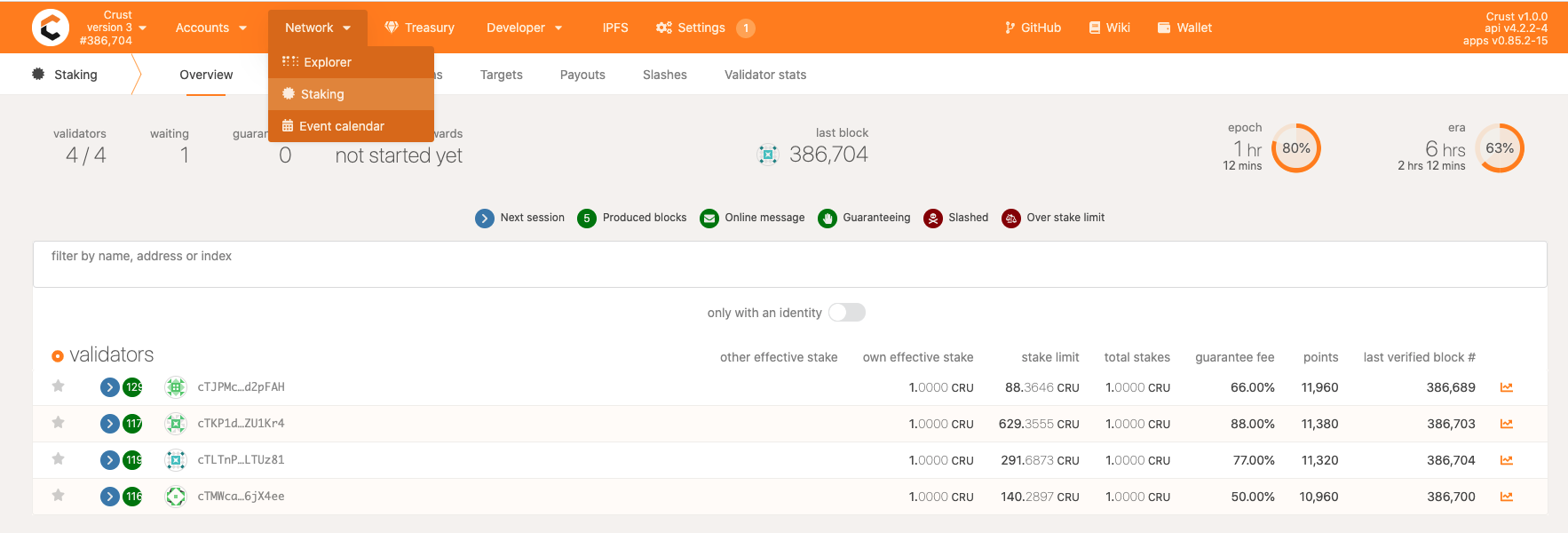
Task: Open the GitHub link
Action: [1033, 28]
